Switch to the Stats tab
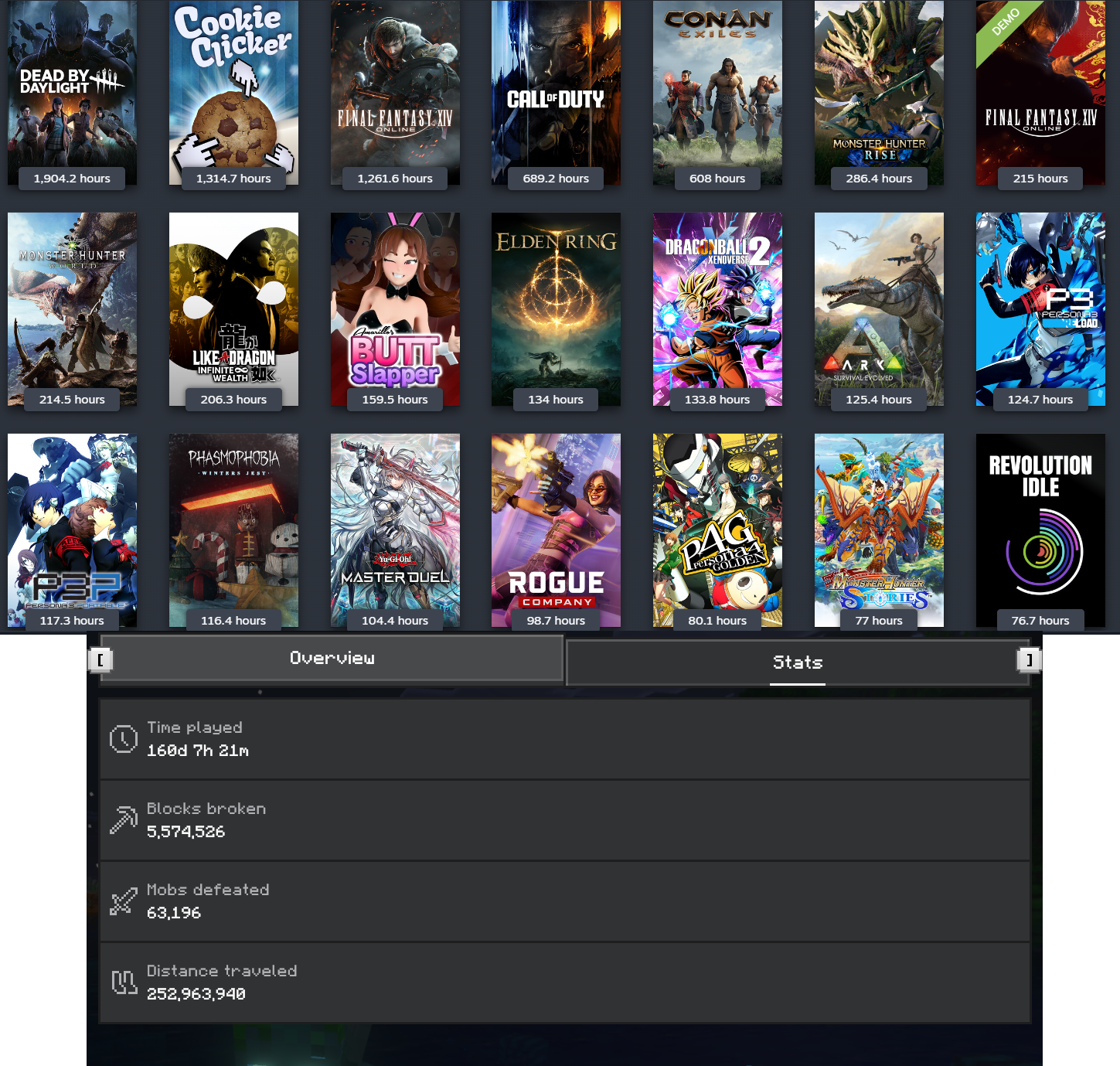 tap(798, 662)
